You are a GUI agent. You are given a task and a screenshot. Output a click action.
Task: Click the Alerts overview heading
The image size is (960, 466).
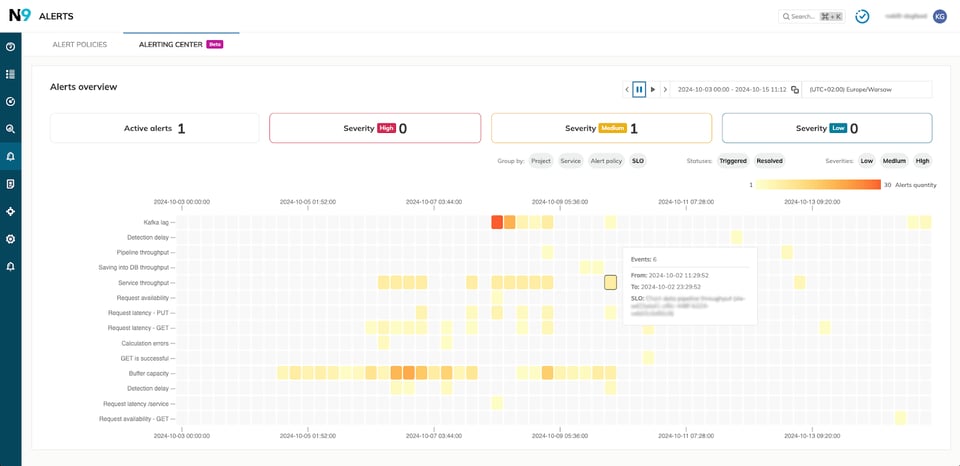tap(83, 87)
